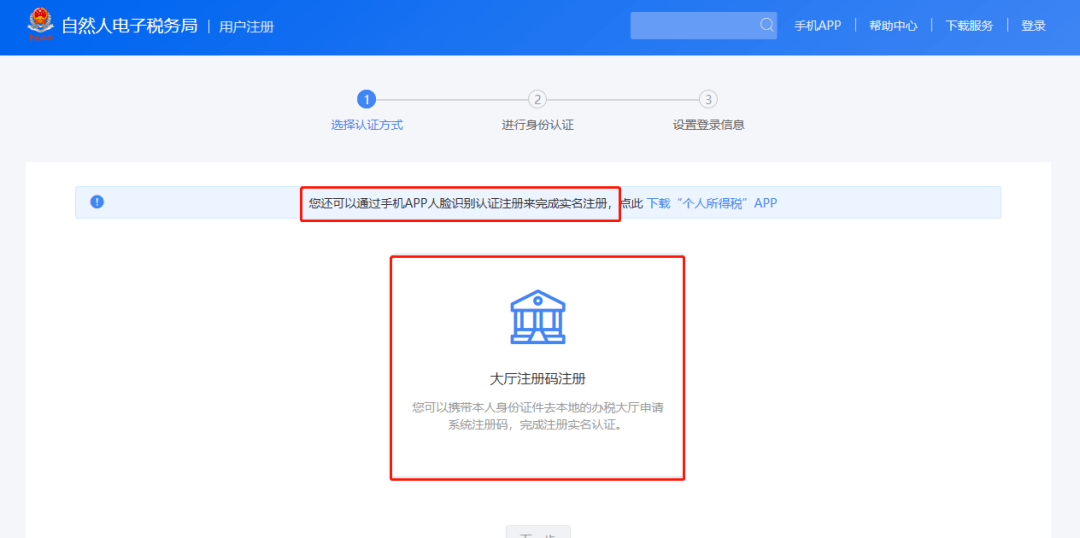Choose the 大厅注册码注册 option title

(537, 379)
